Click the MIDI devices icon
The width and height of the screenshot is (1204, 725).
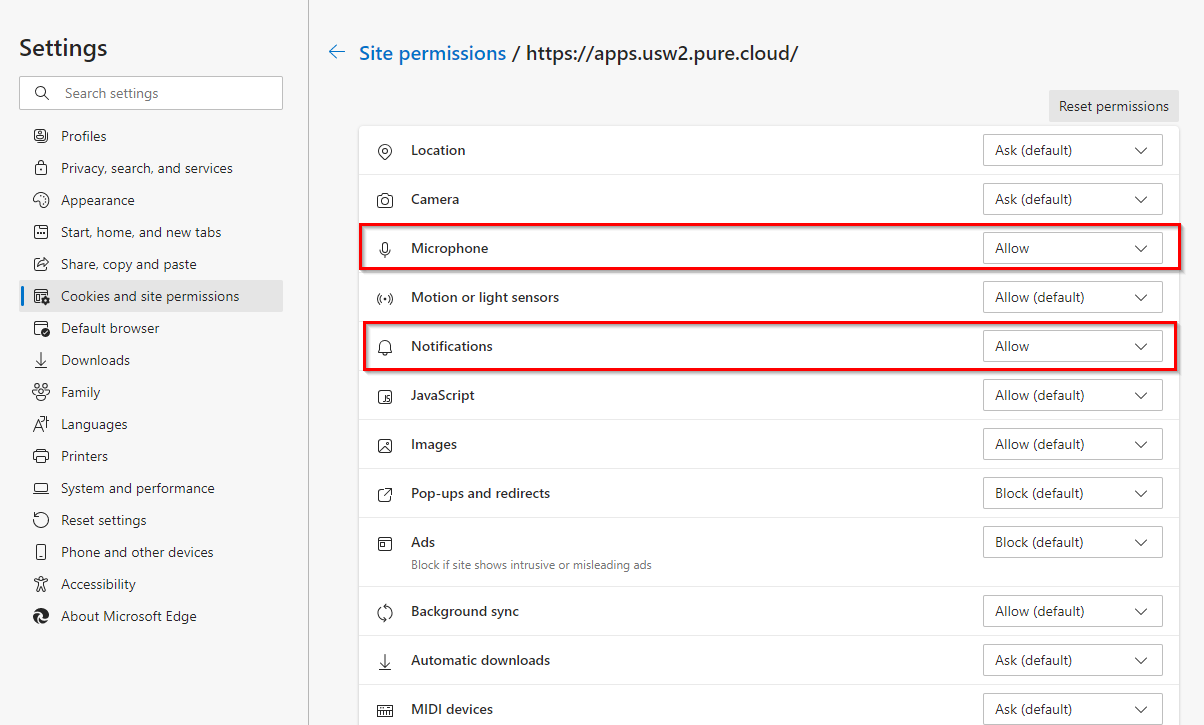(385, 710)
